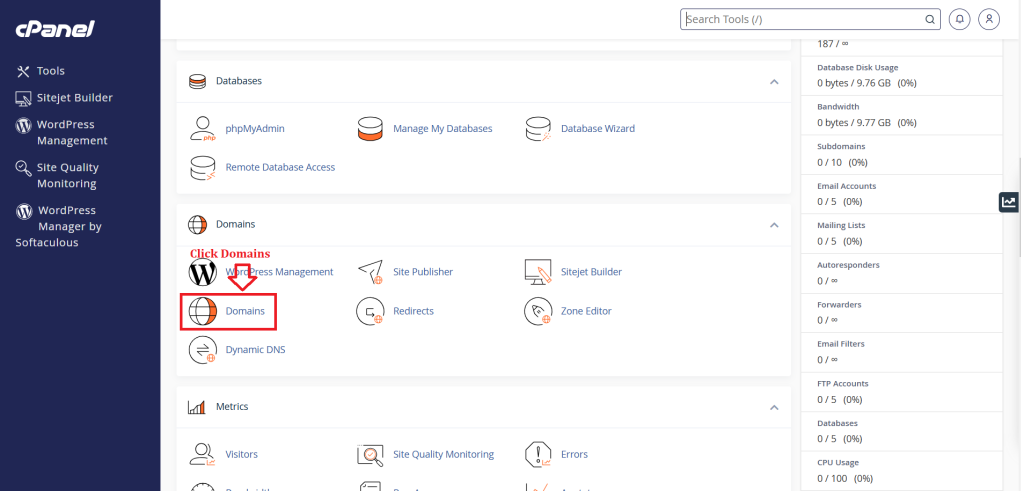The height and width of the screenshot is (491, 1024).
Task: Open WordPress Manager by Softaculous sidebar item
Action: (x=59, y=227)
